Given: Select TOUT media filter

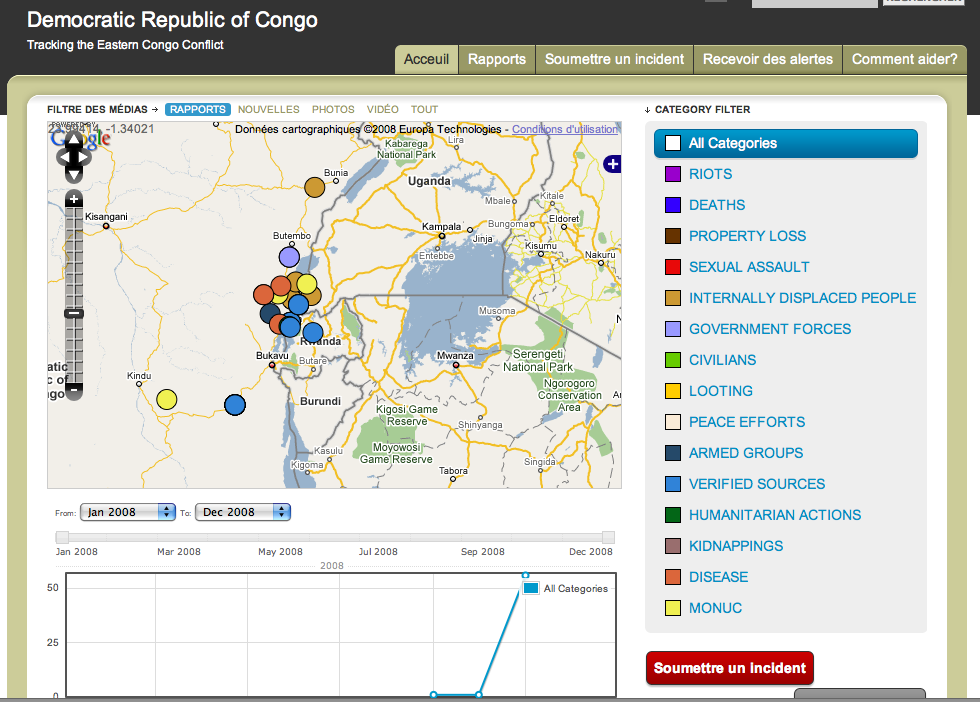Looking at the screenshot, I should click(x=424, y=109).
